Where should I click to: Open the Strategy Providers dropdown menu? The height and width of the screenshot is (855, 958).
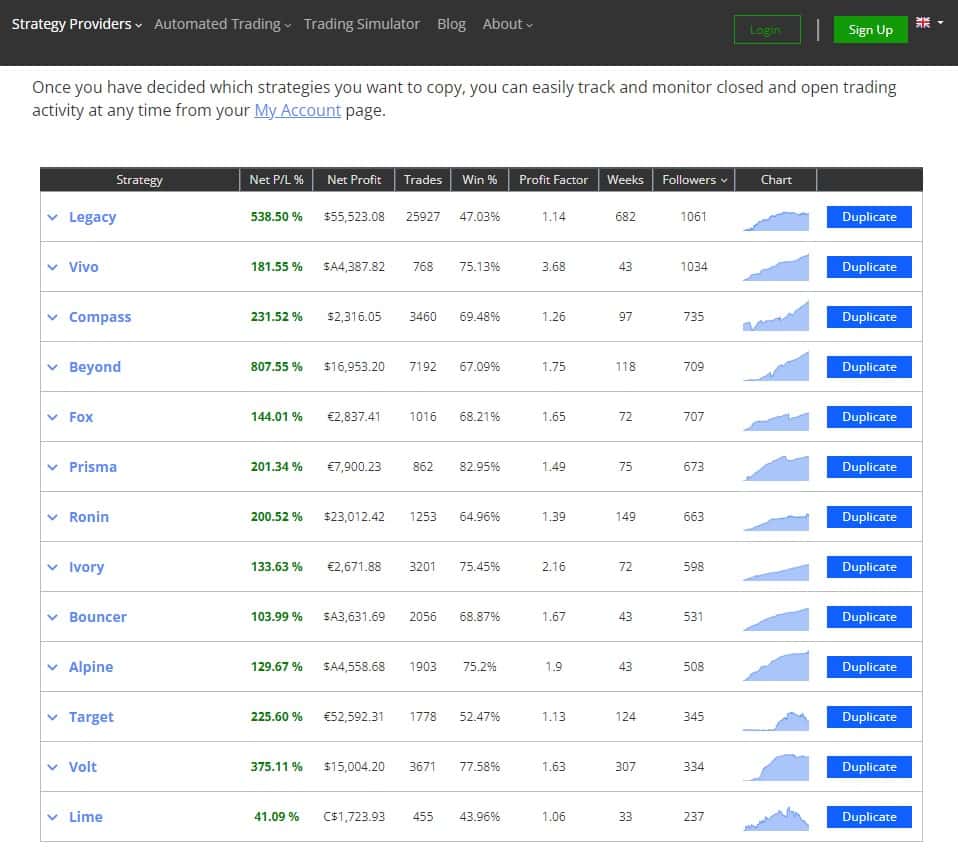tap(76, 24)
